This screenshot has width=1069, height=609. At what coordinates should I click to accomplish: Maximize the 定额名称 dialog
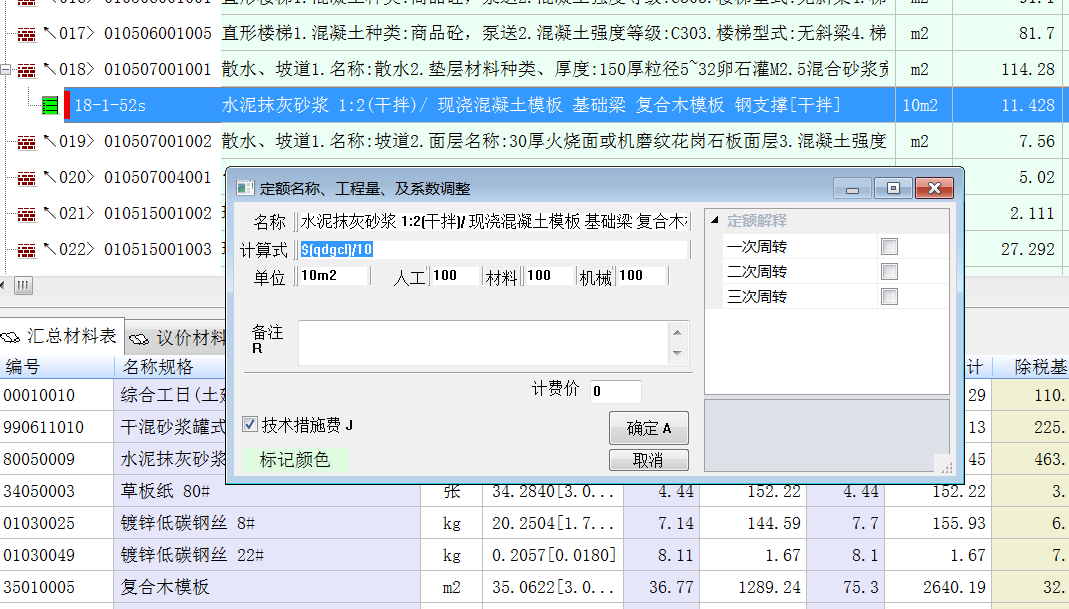click(x=893, y=188)
